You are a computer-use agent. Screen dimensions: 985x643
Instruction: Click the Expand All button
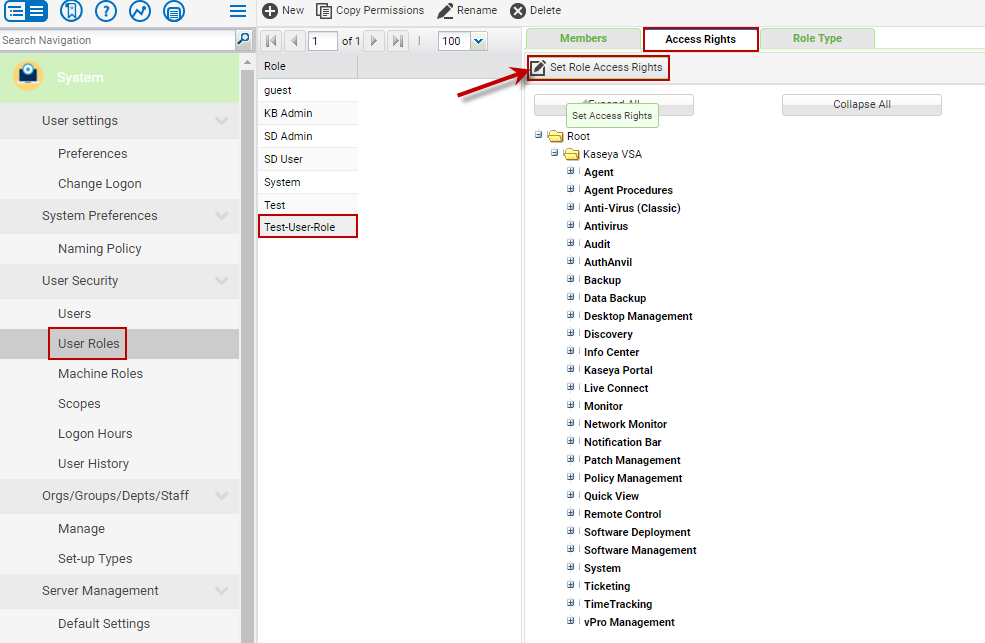point(614,105)
